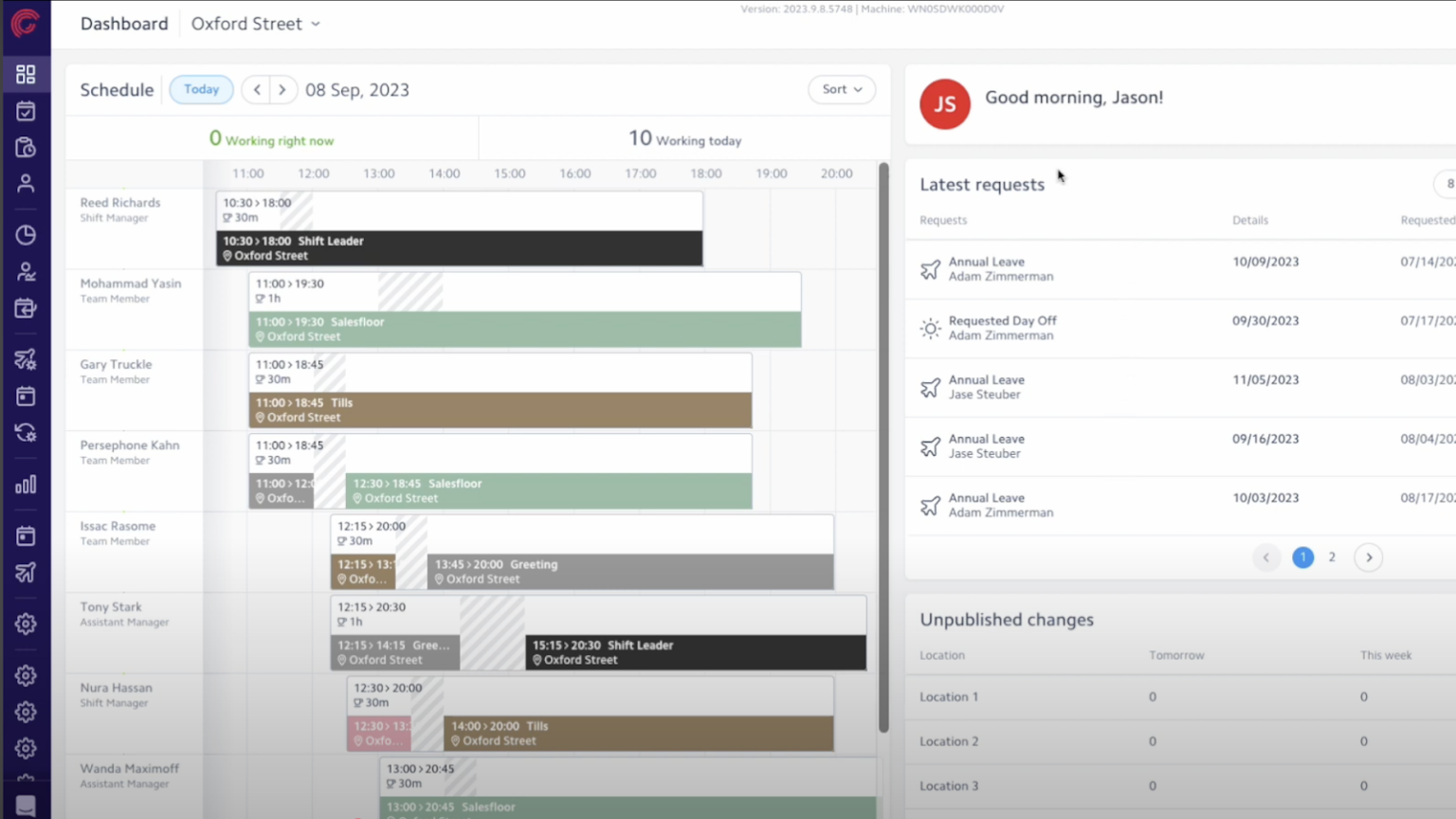1456x819 pixels.
Task: Open the Dashboard grid icon in sidebar
Action: (26, 75)
